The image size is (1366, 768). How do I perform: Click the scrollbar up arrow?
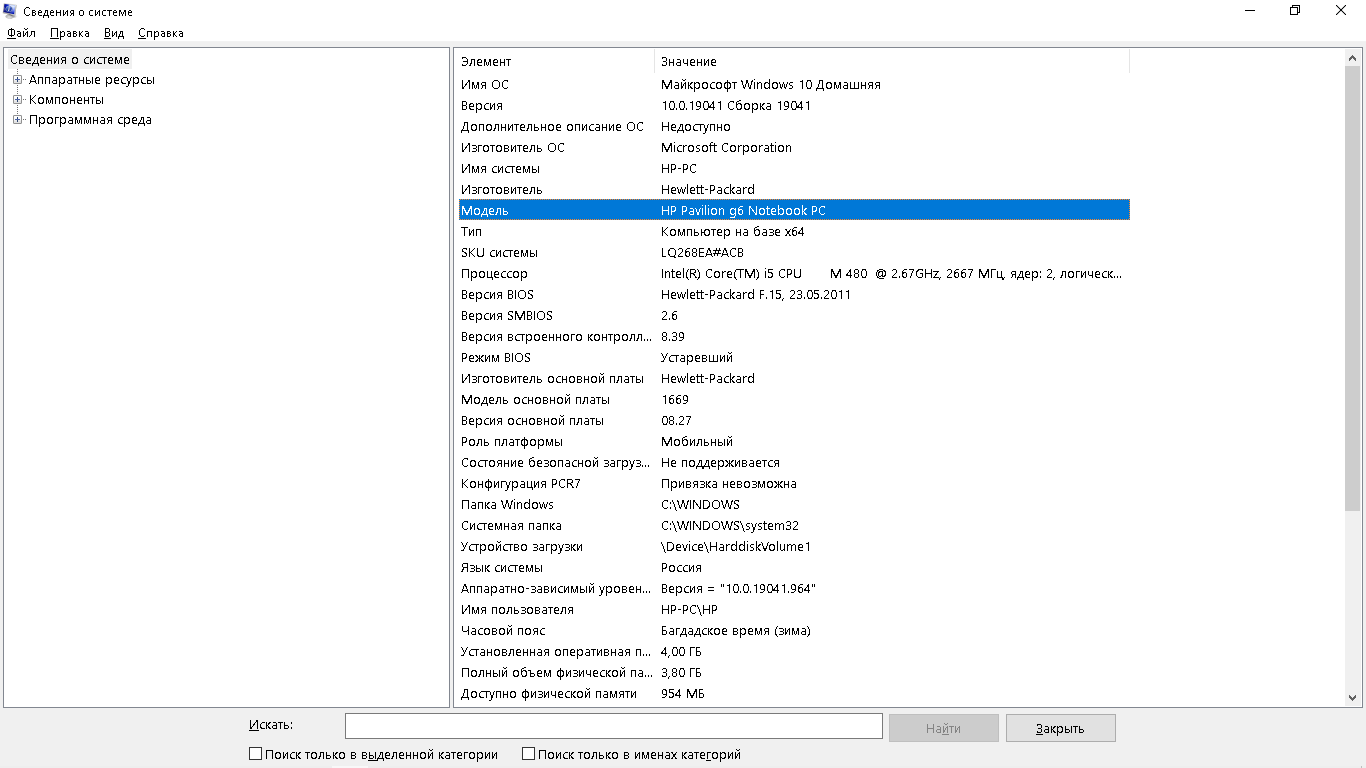(1353, 59)
